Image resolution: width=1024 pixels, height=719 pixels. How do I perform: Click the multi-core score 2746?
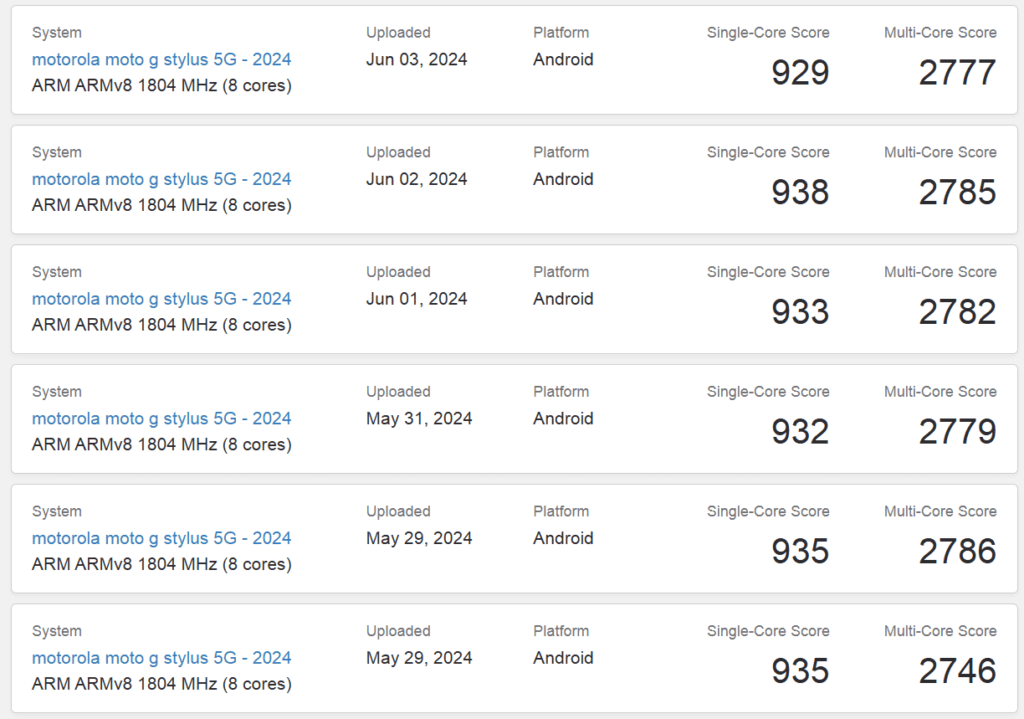pyautogui.click(x=957, y=671)
